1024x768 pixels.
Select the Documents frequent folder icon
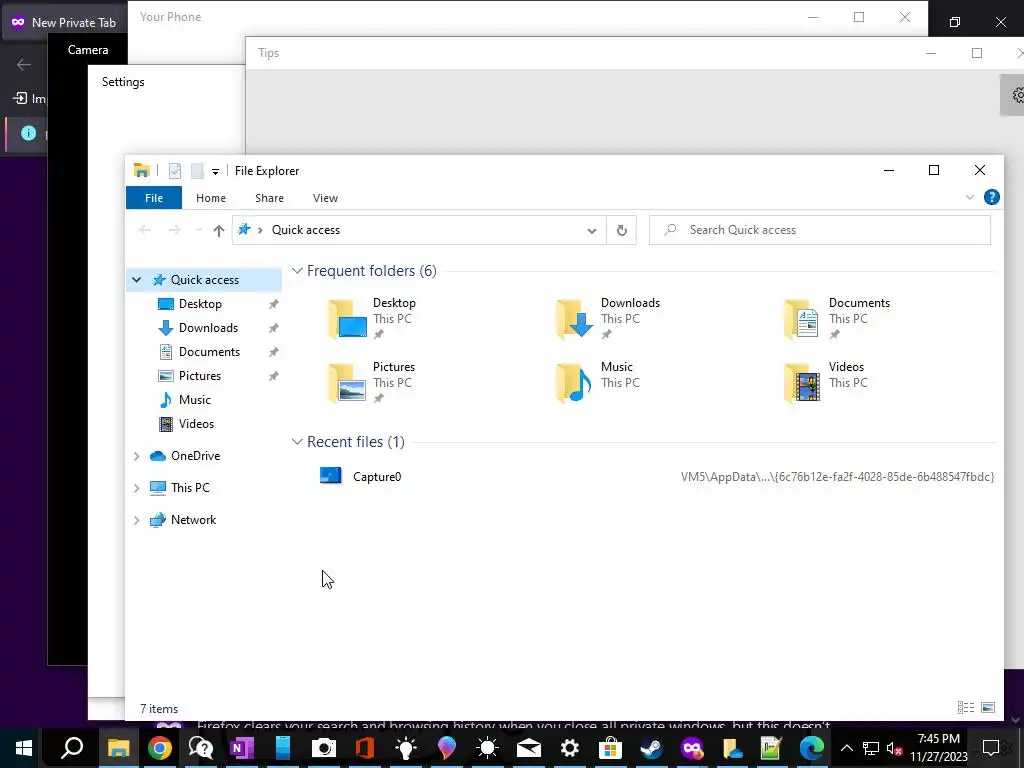click(x=803, y=319)
